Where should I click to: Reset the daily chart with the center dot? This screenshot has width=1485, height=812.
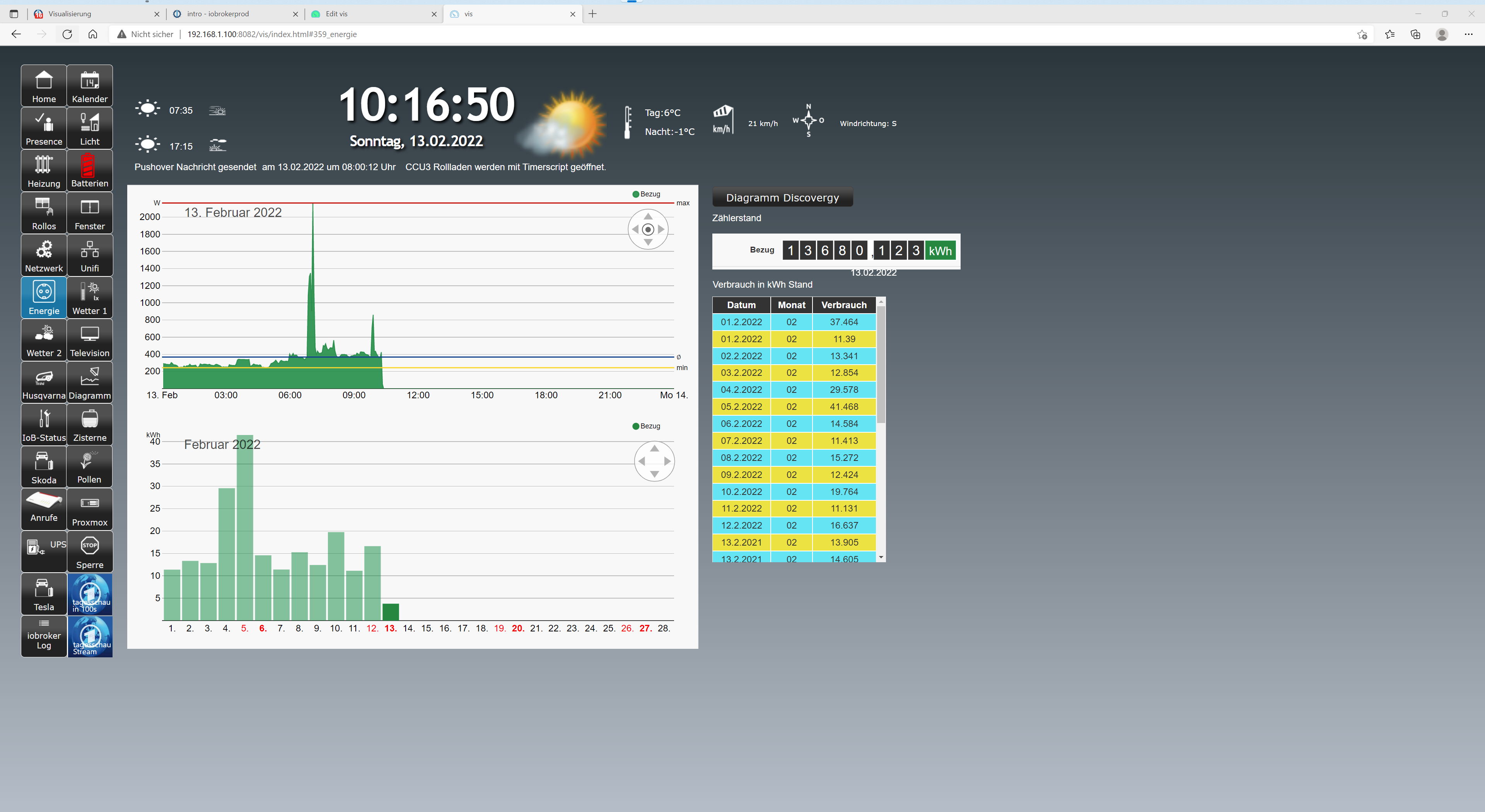[648, 229]
